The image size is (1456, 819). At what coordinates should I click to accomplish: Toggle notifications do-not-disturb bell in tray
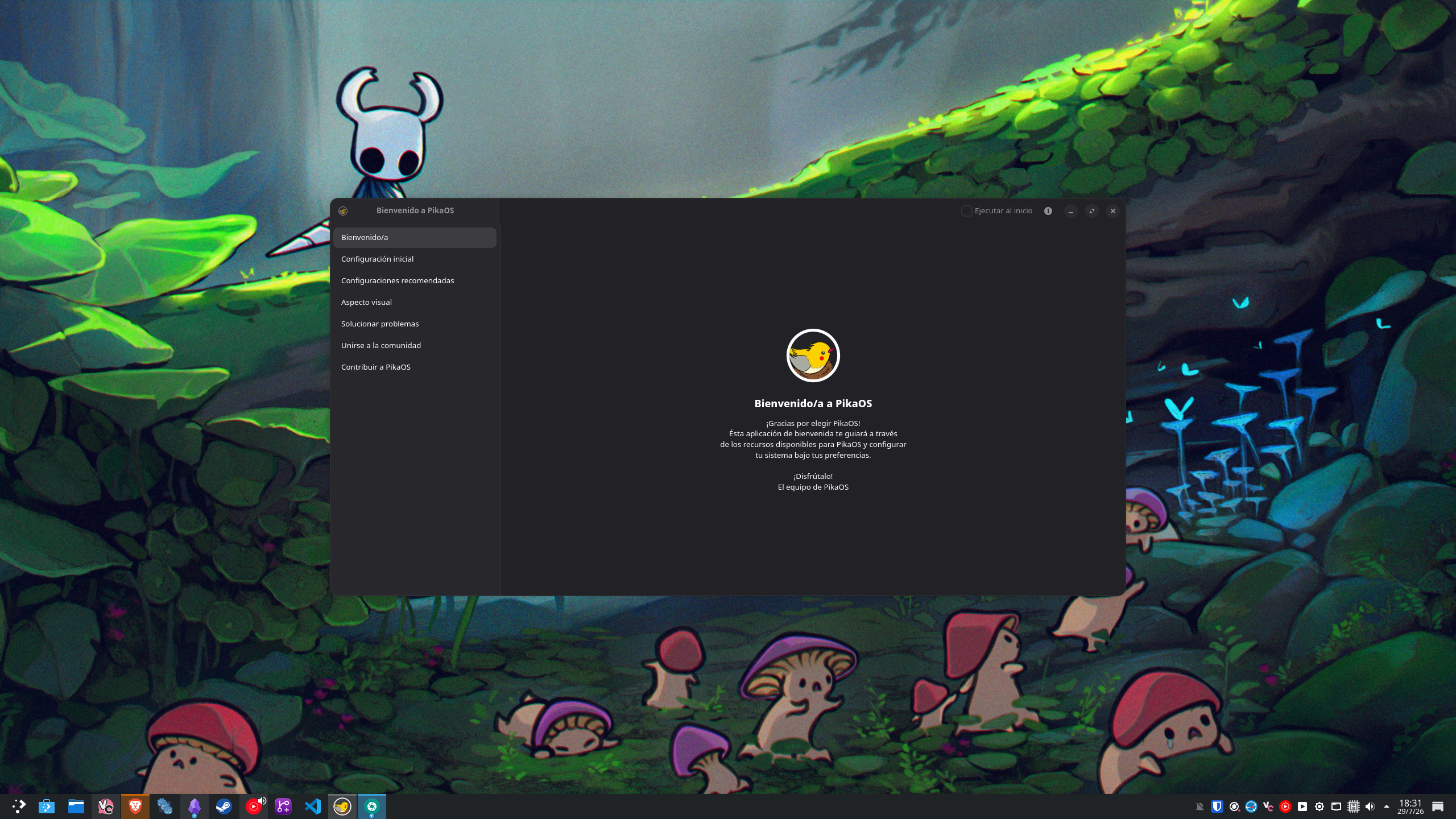click(x=1200, y=806)
